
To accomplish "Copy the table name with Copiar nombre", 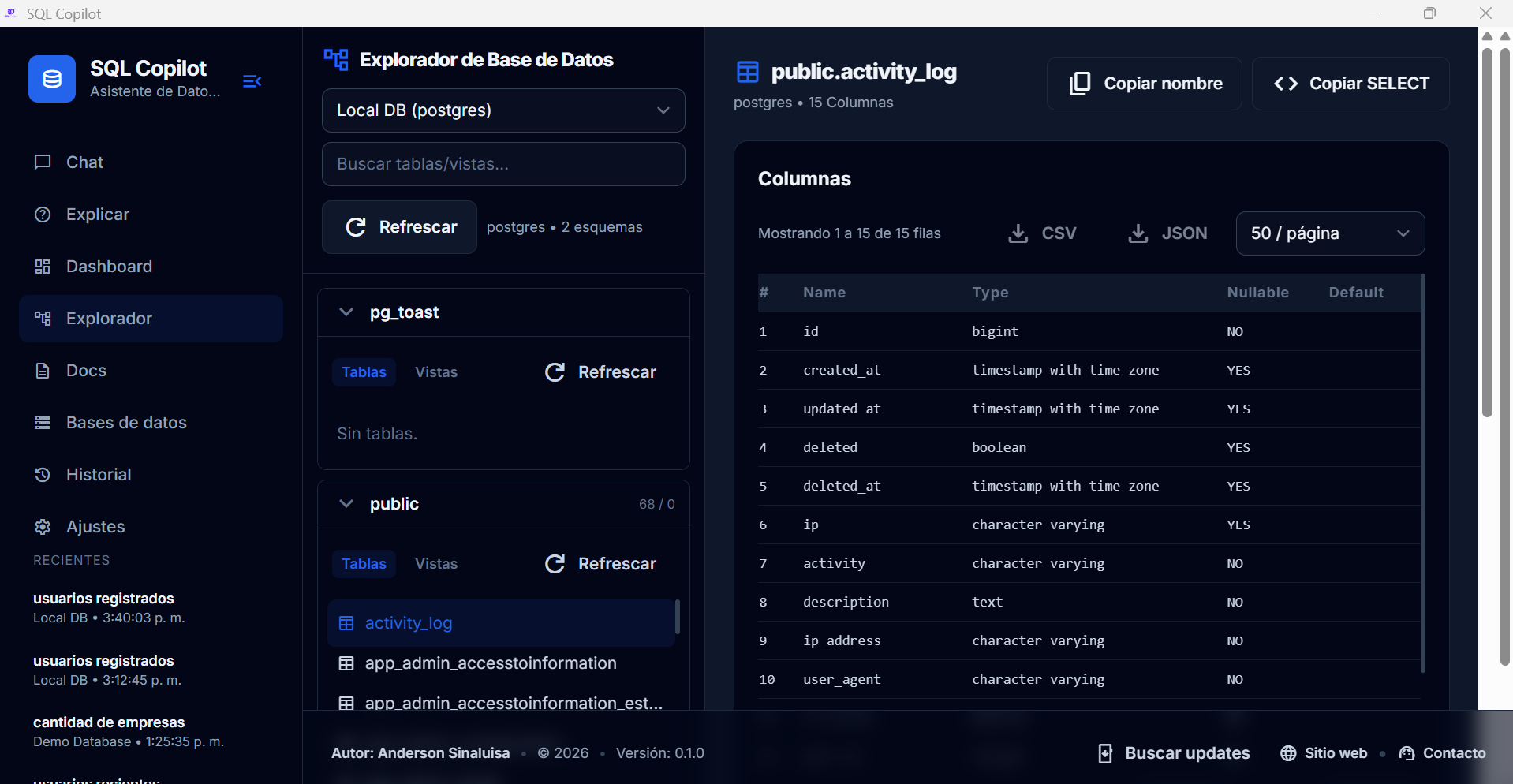I will (1144, 83).
